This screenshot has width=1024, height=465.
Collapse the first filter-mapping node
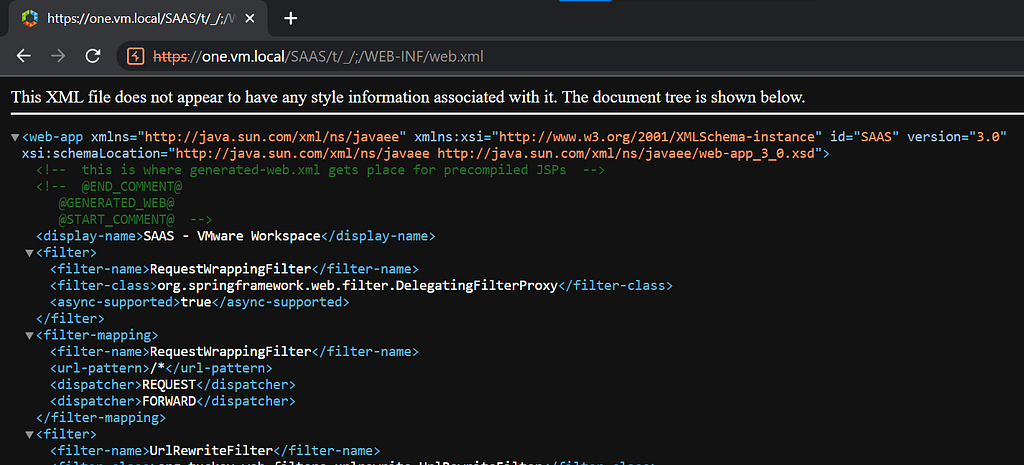tap(29, 335)
